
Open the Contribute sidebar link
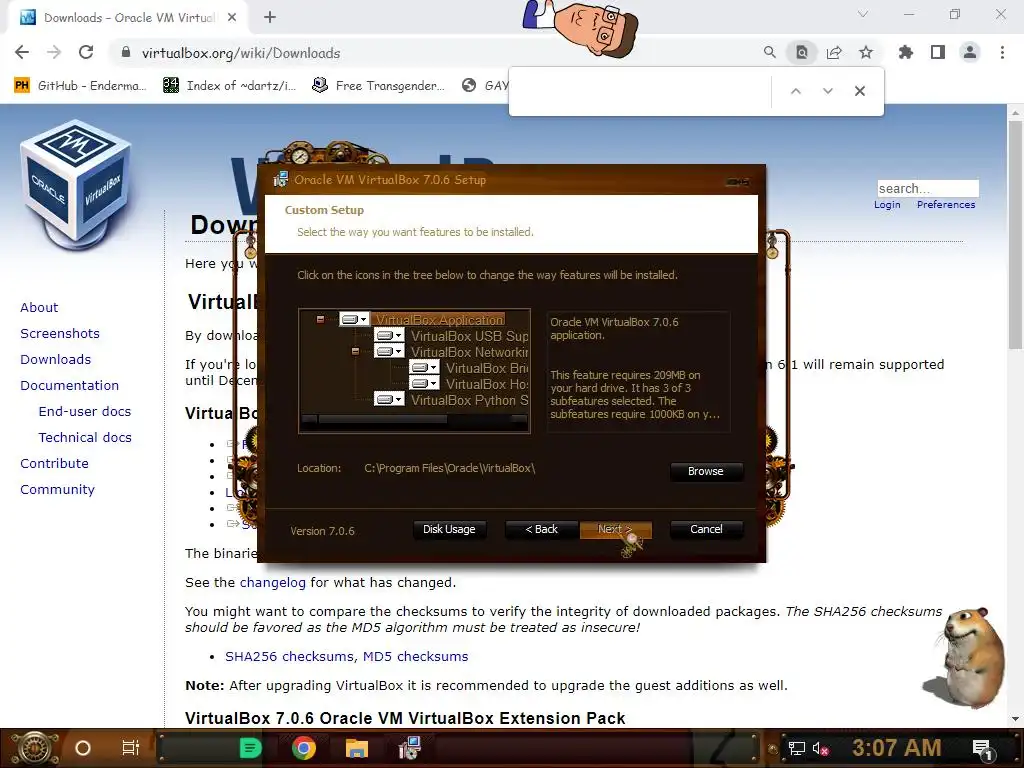click(54, 464)
